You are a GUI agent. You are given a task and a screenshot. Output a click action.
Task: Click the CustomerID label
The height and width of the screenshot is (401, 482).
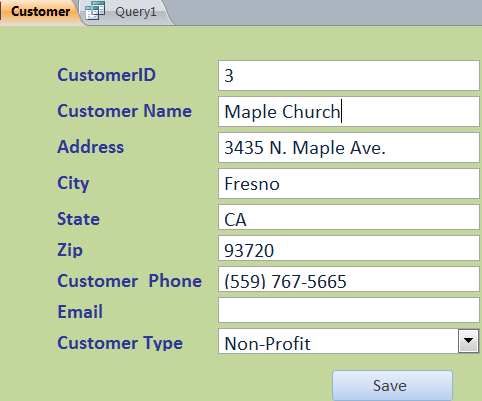click(106, 75)
